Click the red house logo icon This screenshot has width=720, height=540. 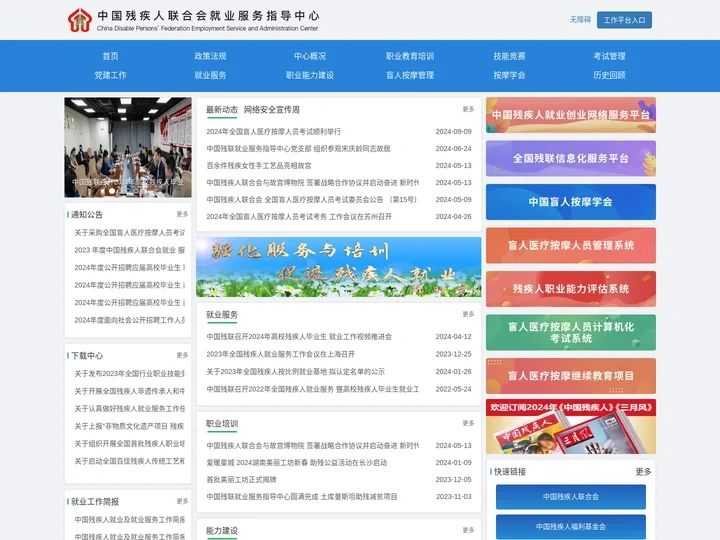coord(80,20)
